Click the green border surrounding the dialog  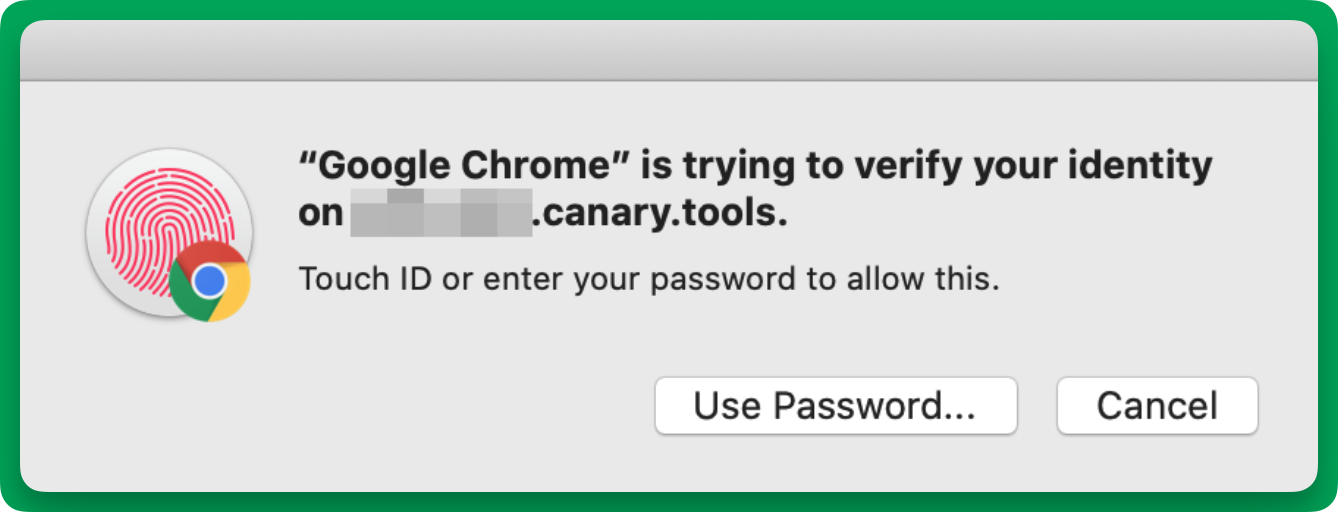pos(668,7)
